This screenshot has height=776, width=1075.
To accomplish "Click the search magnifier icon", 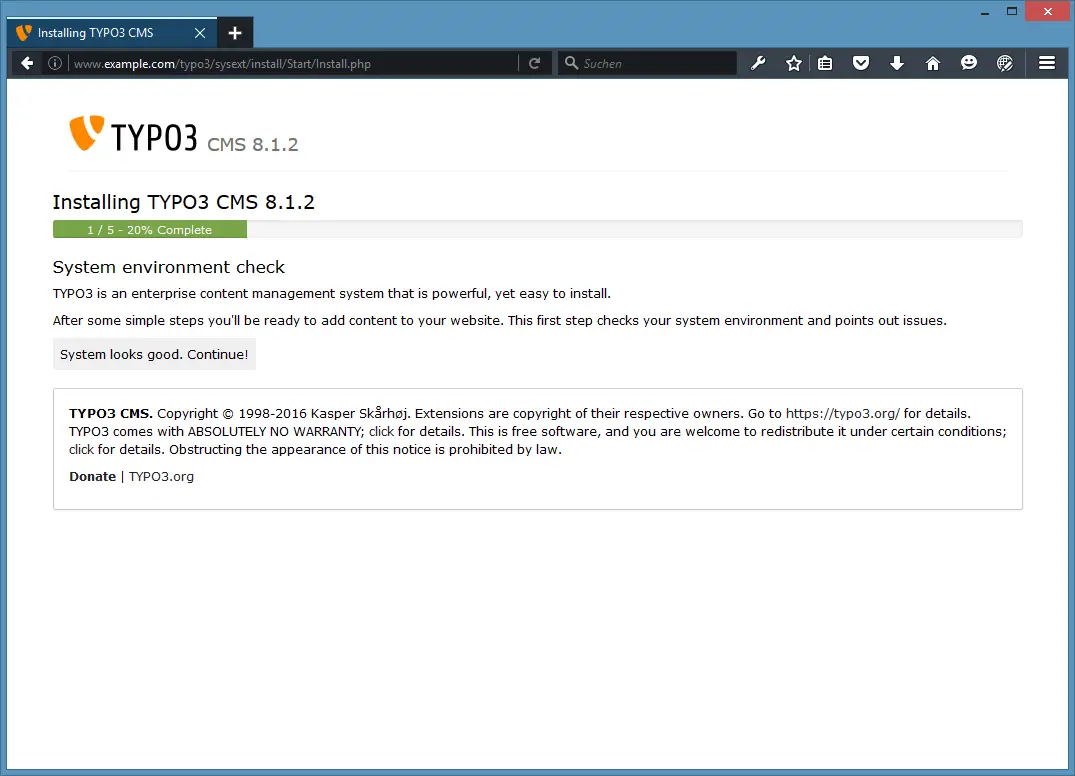I will coord(571,63).
